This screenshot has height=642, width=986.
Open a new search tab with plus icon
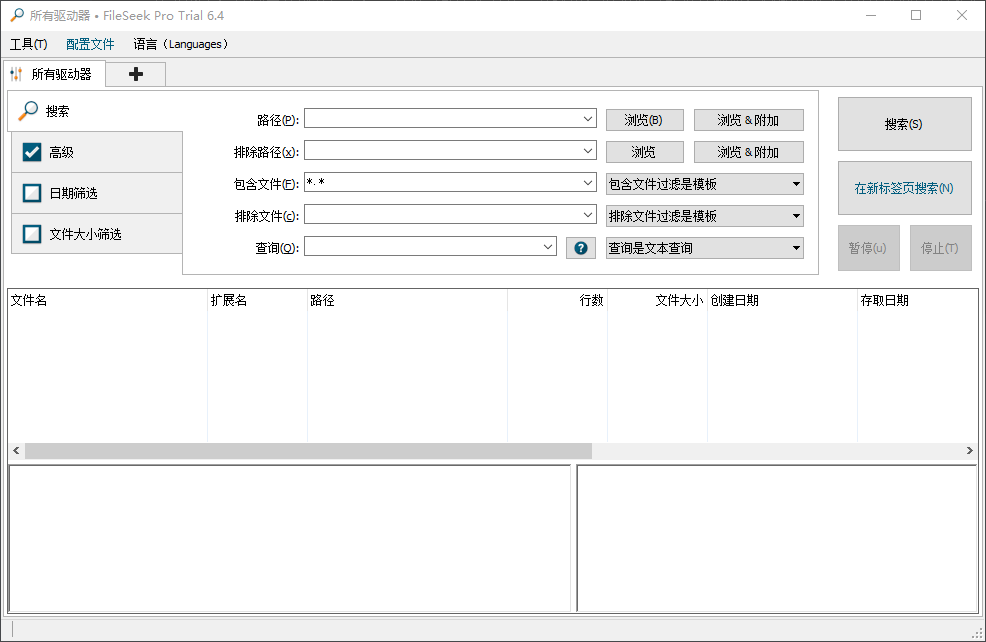point(135,74)
